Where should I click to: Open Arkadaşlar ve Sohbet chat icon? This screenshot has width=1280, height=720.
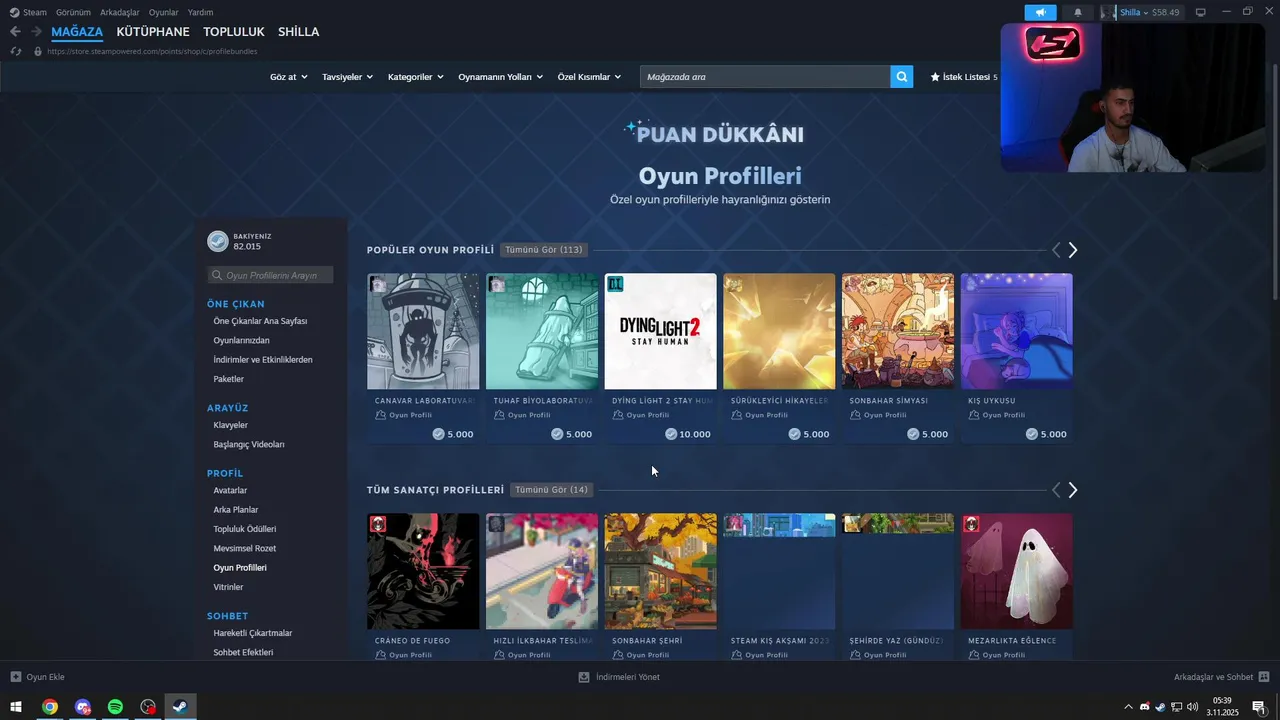[1264, 677]
